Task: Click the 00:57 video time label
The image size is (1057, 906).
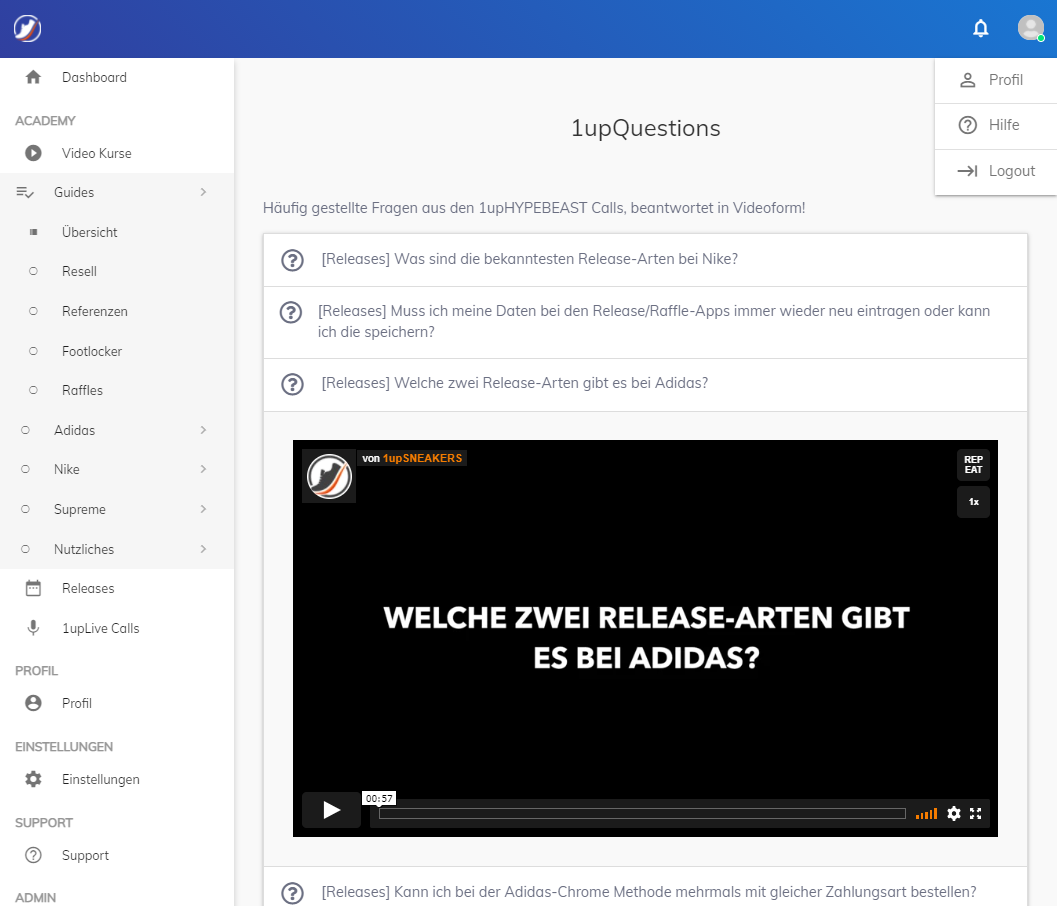Action: click(x=379, y=799)
